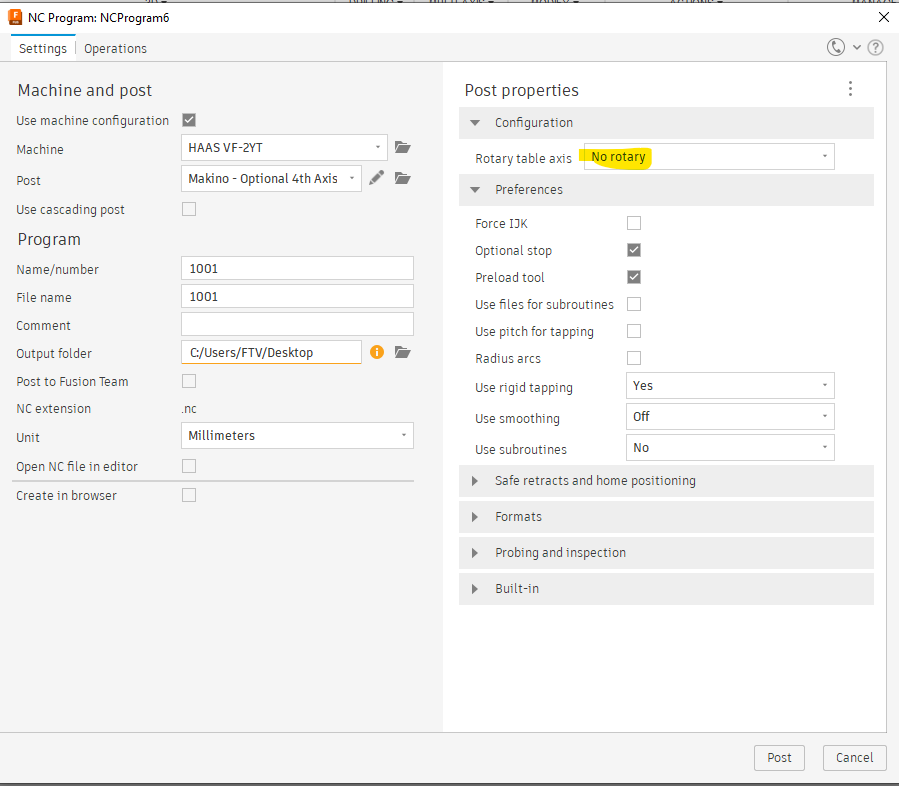Open the folder browser beside Machine

coord(403,147)
